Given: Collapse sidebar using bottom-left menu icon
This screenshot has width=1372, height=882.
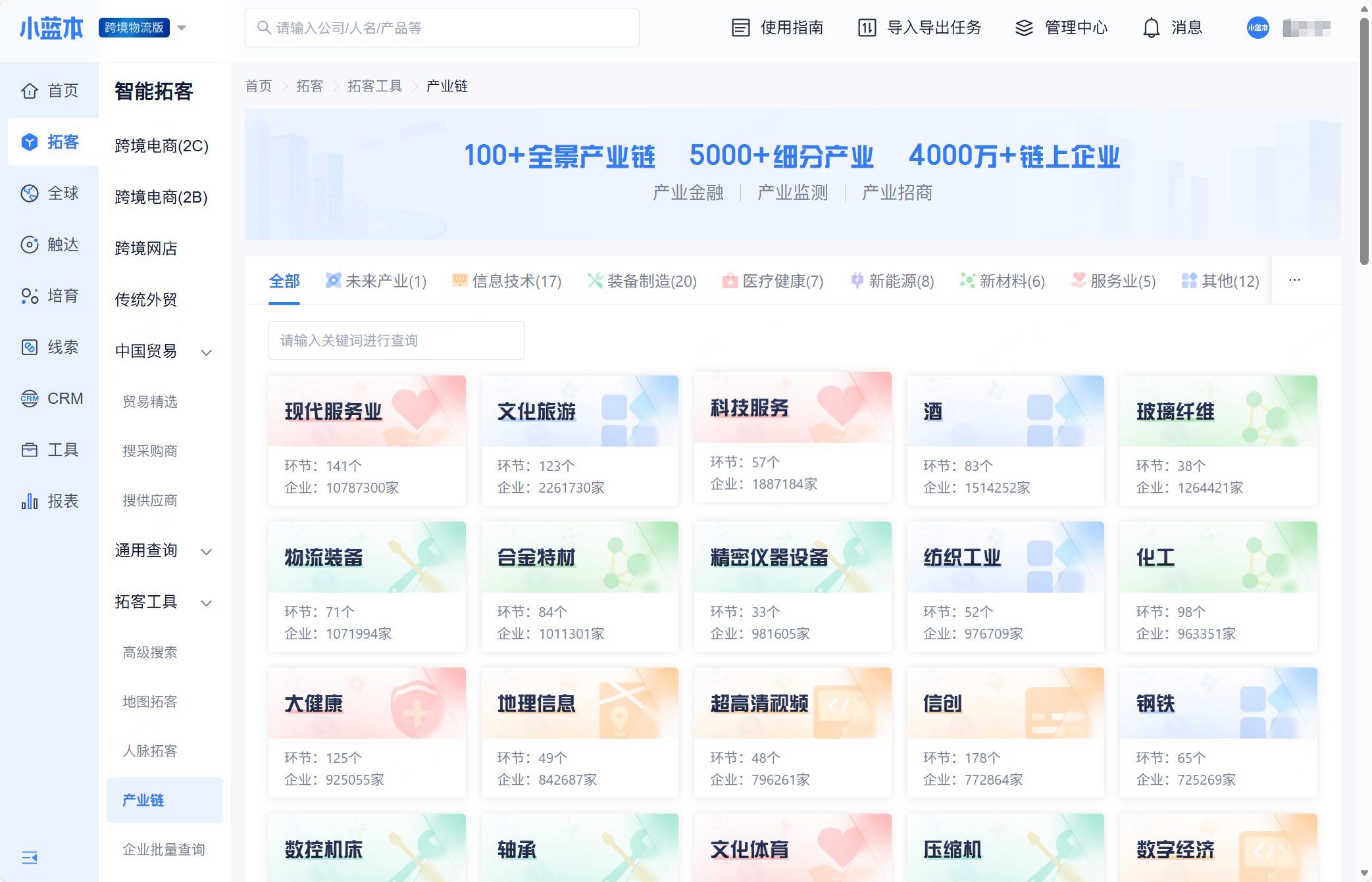Looking at the screenshot, I should (x=30, y=857).
